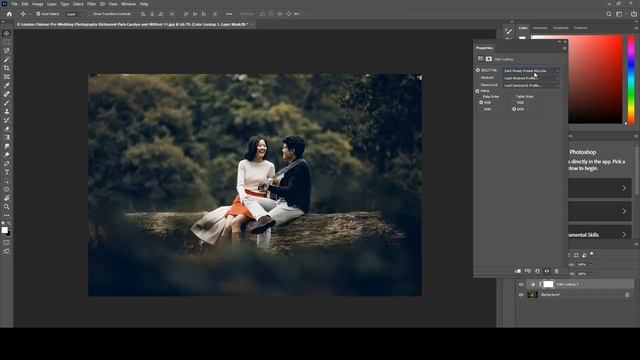Open the Quick Mask mode icon

point(7,242)
